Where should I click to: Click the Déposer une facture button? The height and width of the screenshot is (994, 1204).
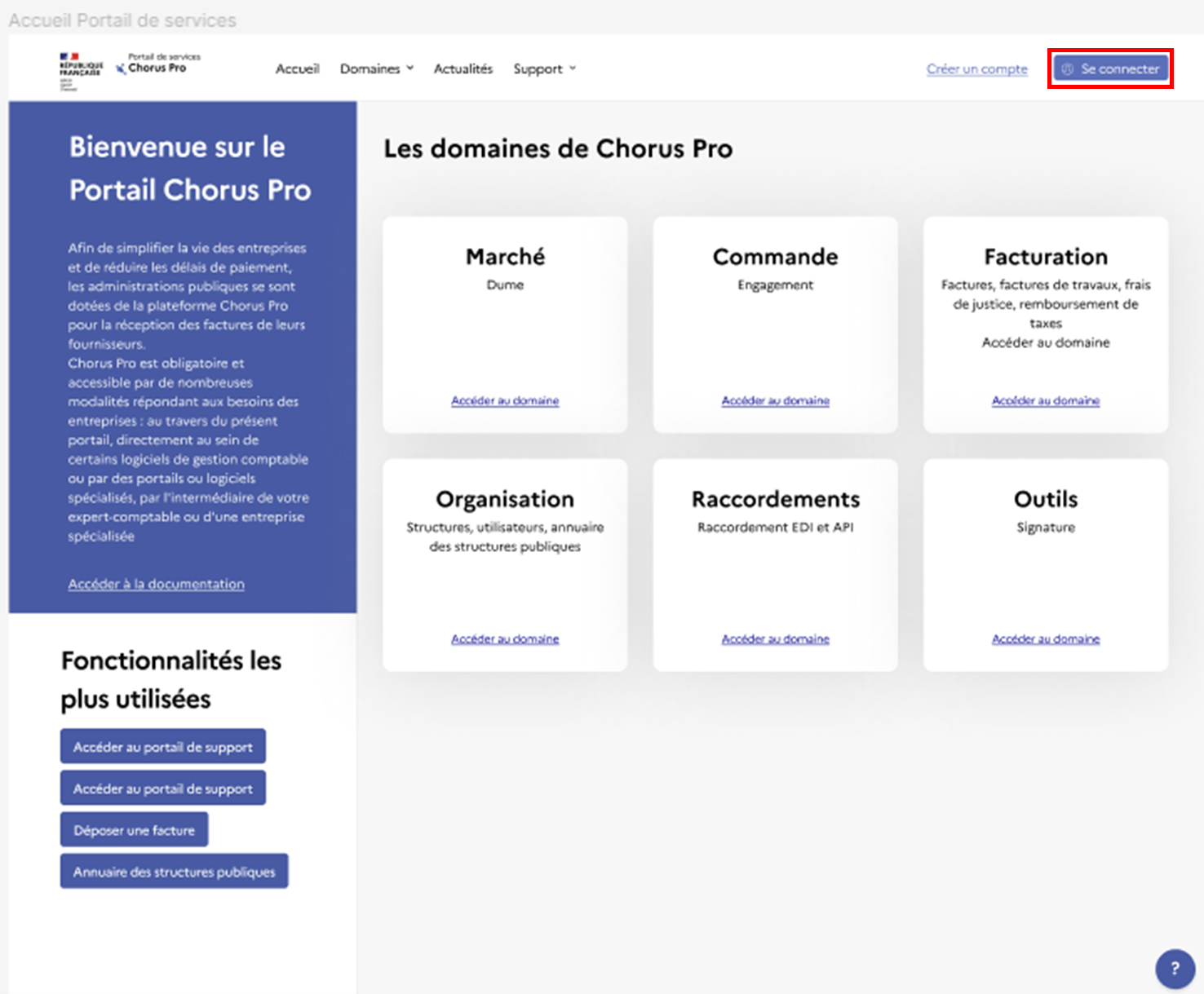135,829
